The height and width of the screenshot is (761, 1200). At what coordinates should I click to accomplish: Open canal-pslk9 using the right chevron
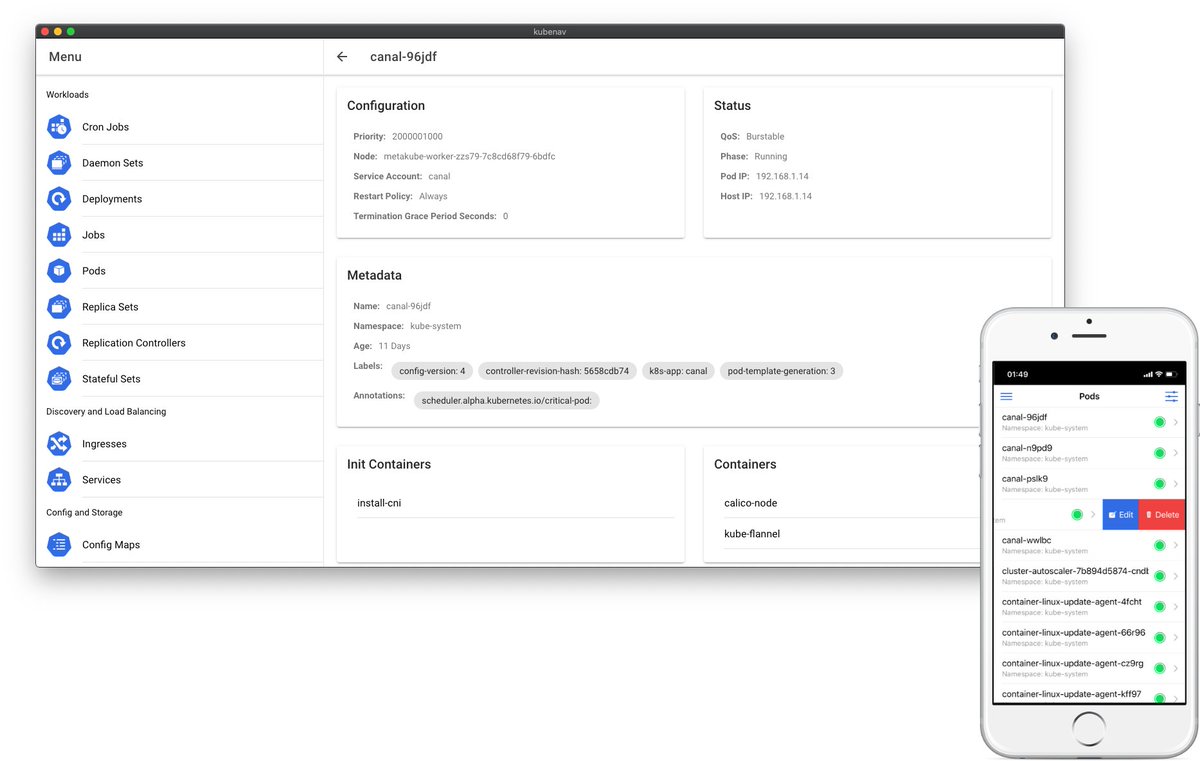(x=1176, y=484)
